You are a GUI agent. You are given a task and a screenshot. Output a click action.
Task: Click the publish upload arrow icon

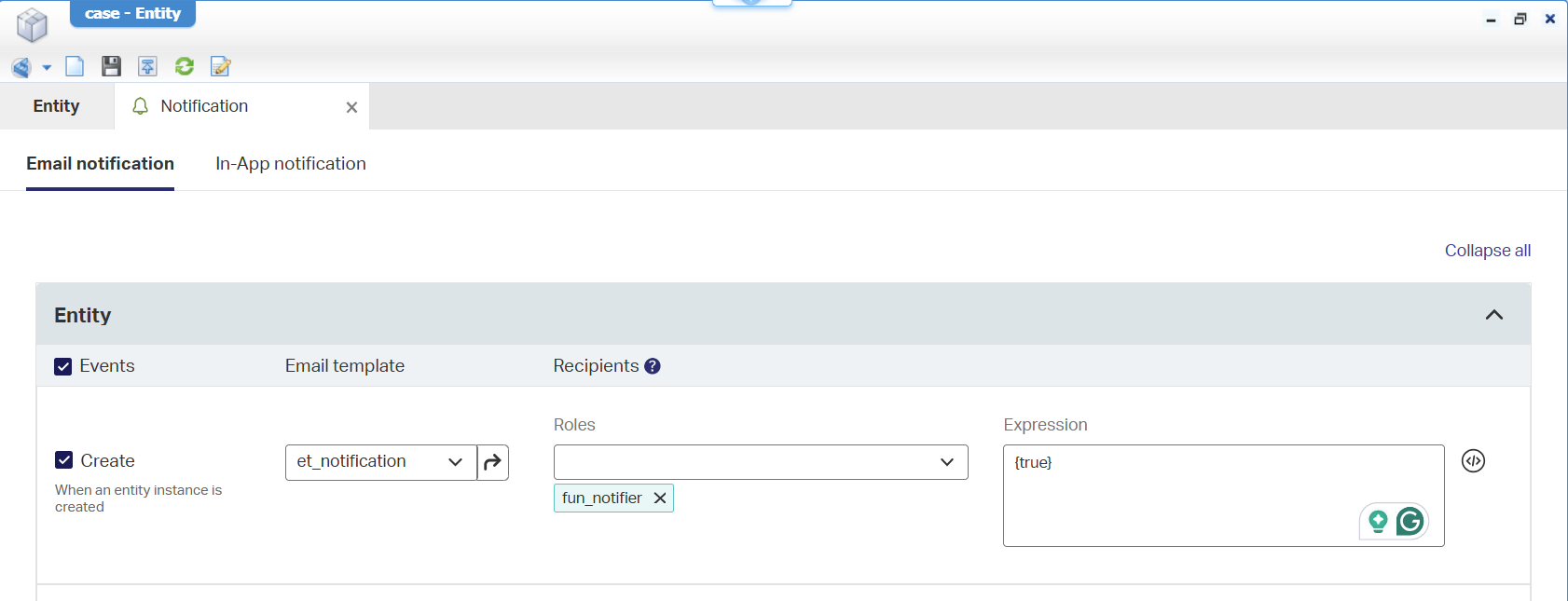point(147,66)
